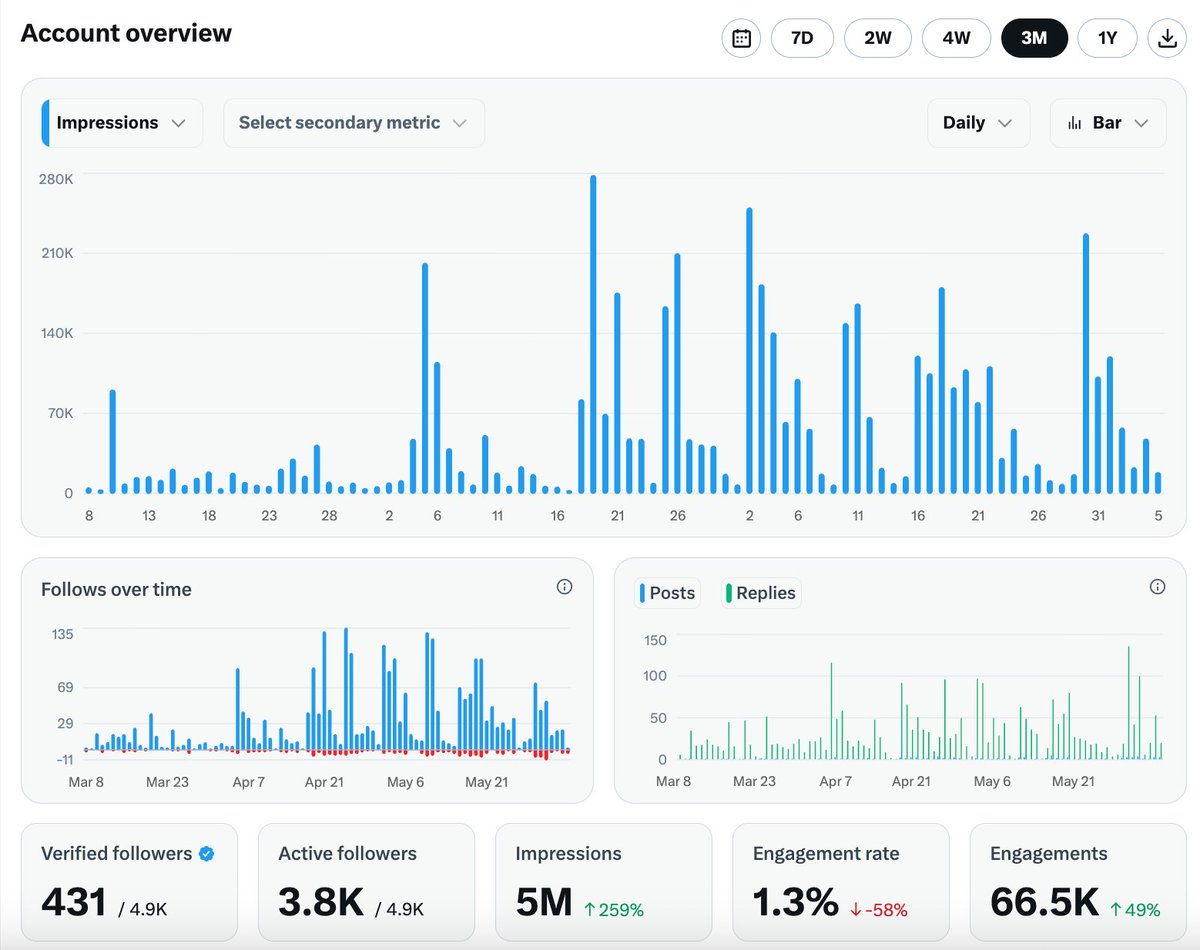This screenshot has width=1200, height=950.
Task: Click the ↑49% engagements change value
Action: click(1136, 910)
